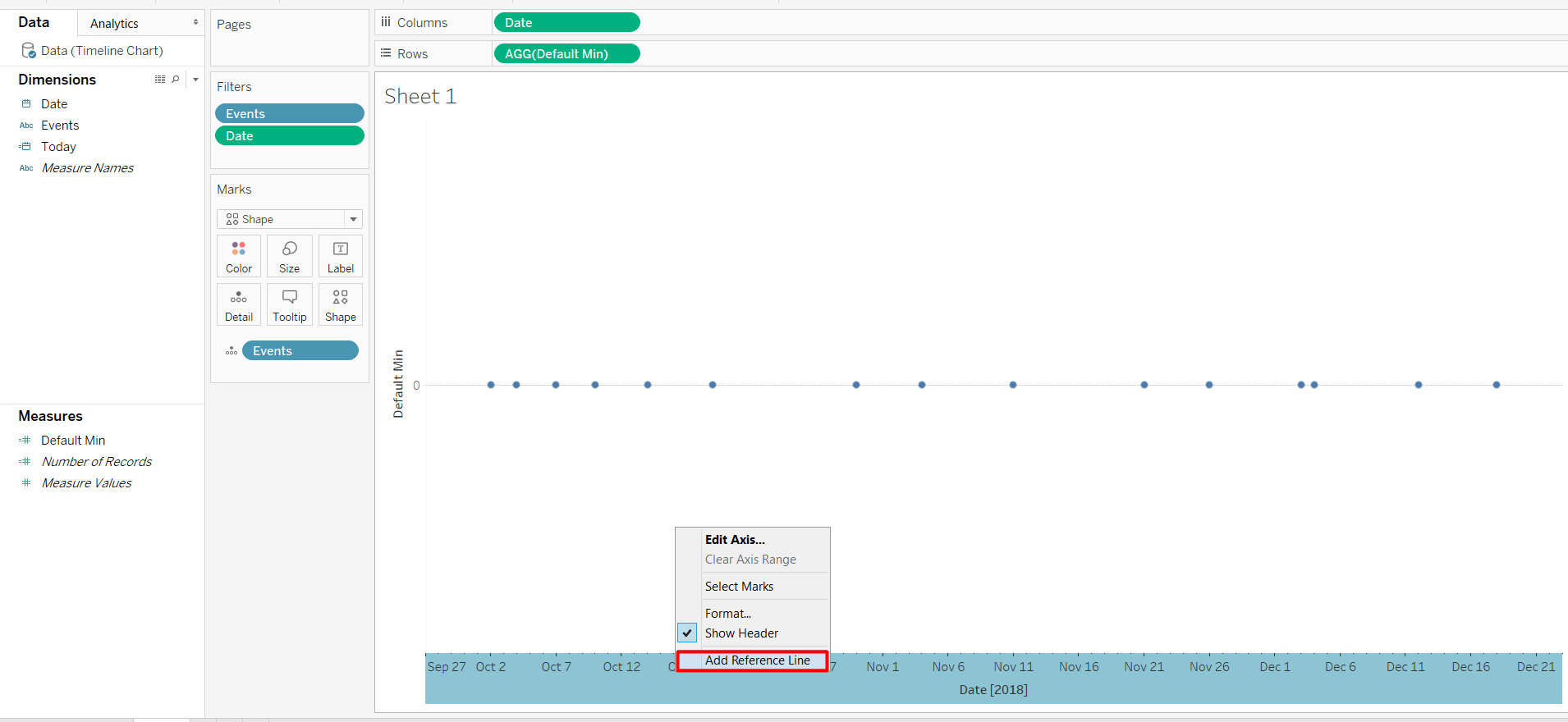The image size is (1568, 722).
Task: Select Events pill on Marks card
Action: (300, 351)
